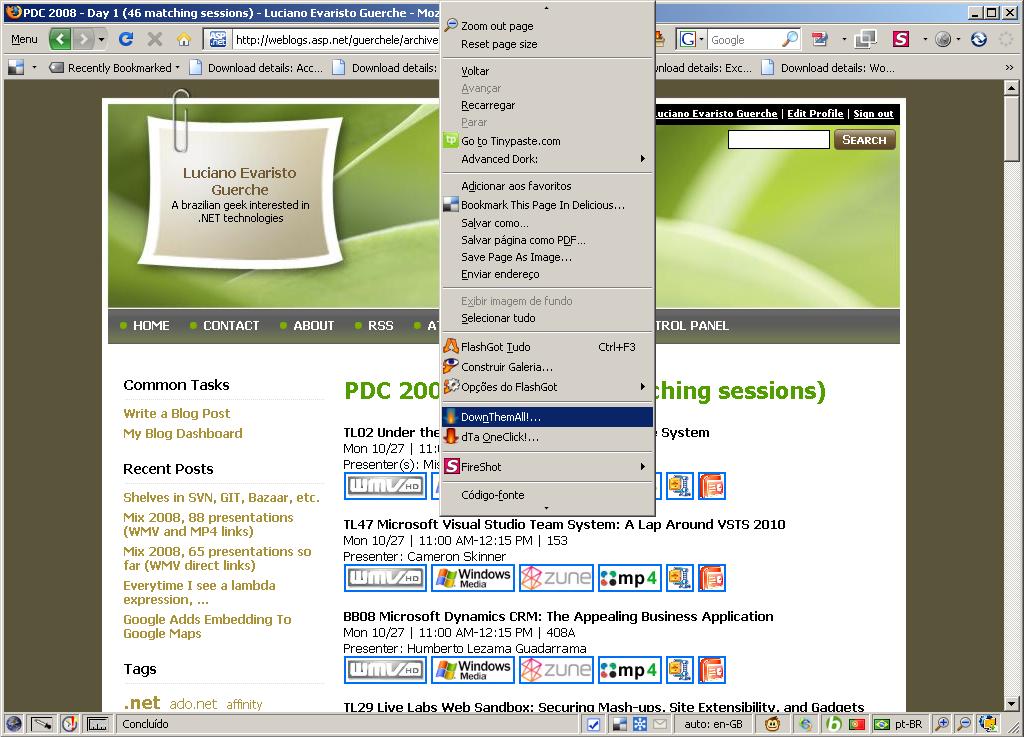This screenshot has width=1024, height=737.
Task: Click the zoom out magnifier in status bar
Action: [x=964, y=723]
